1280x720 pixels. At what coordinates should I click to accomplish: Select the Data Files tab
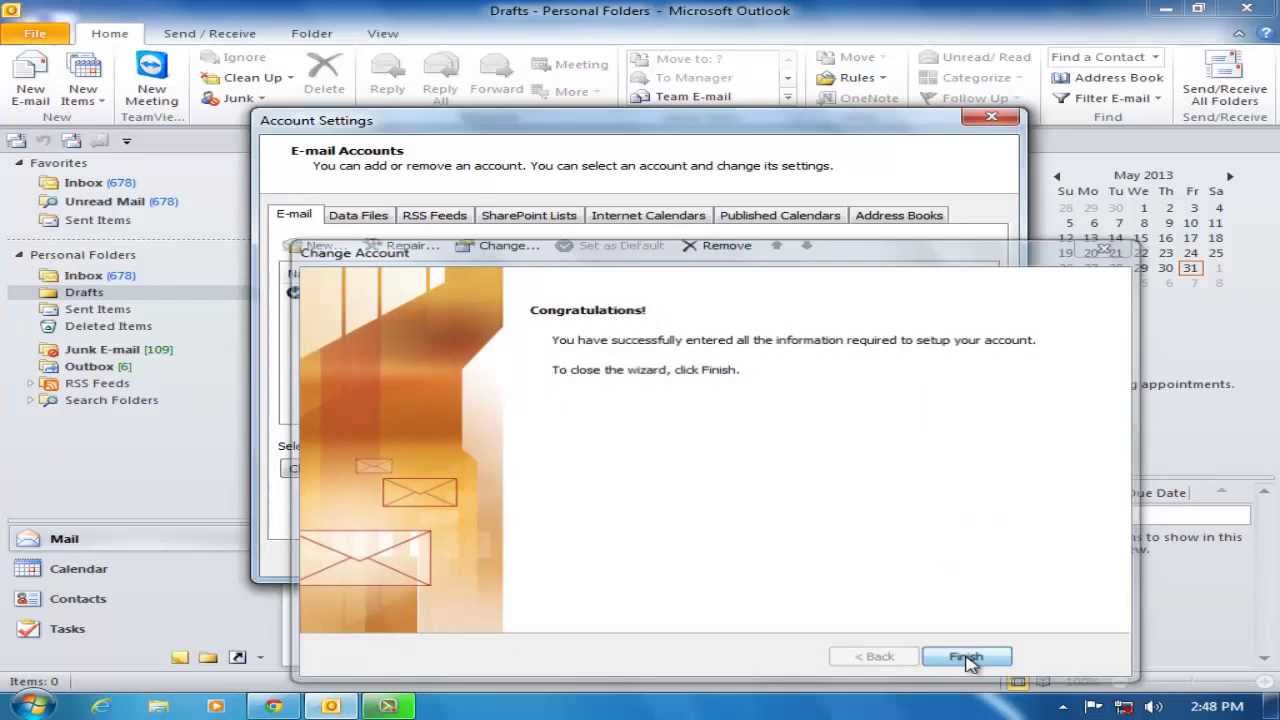coord(358,215)
